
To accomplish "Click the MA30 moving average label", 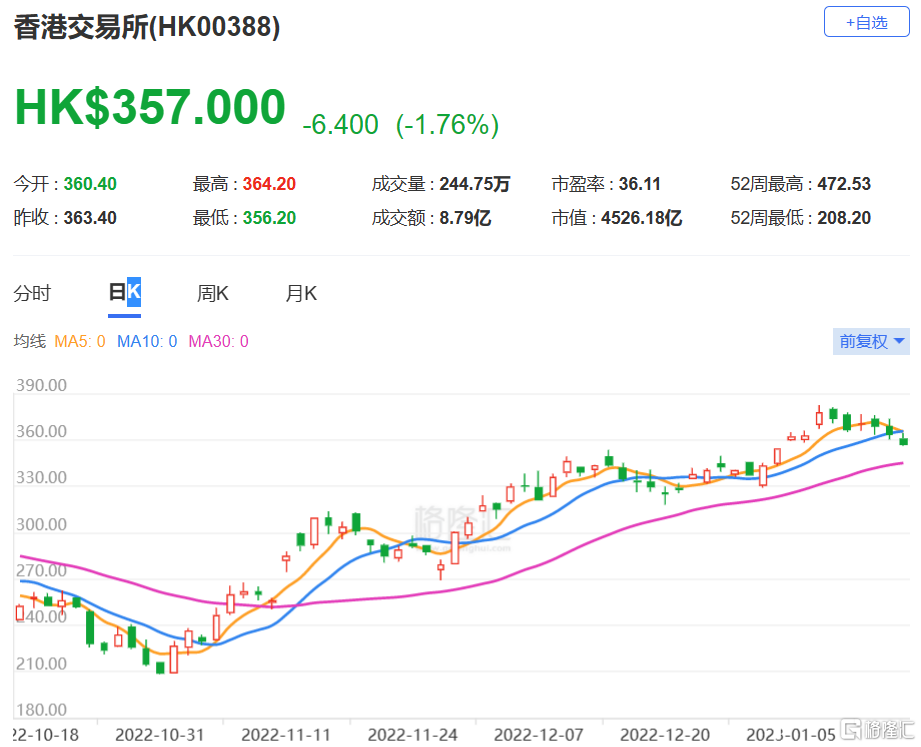I will coord(219,341).
